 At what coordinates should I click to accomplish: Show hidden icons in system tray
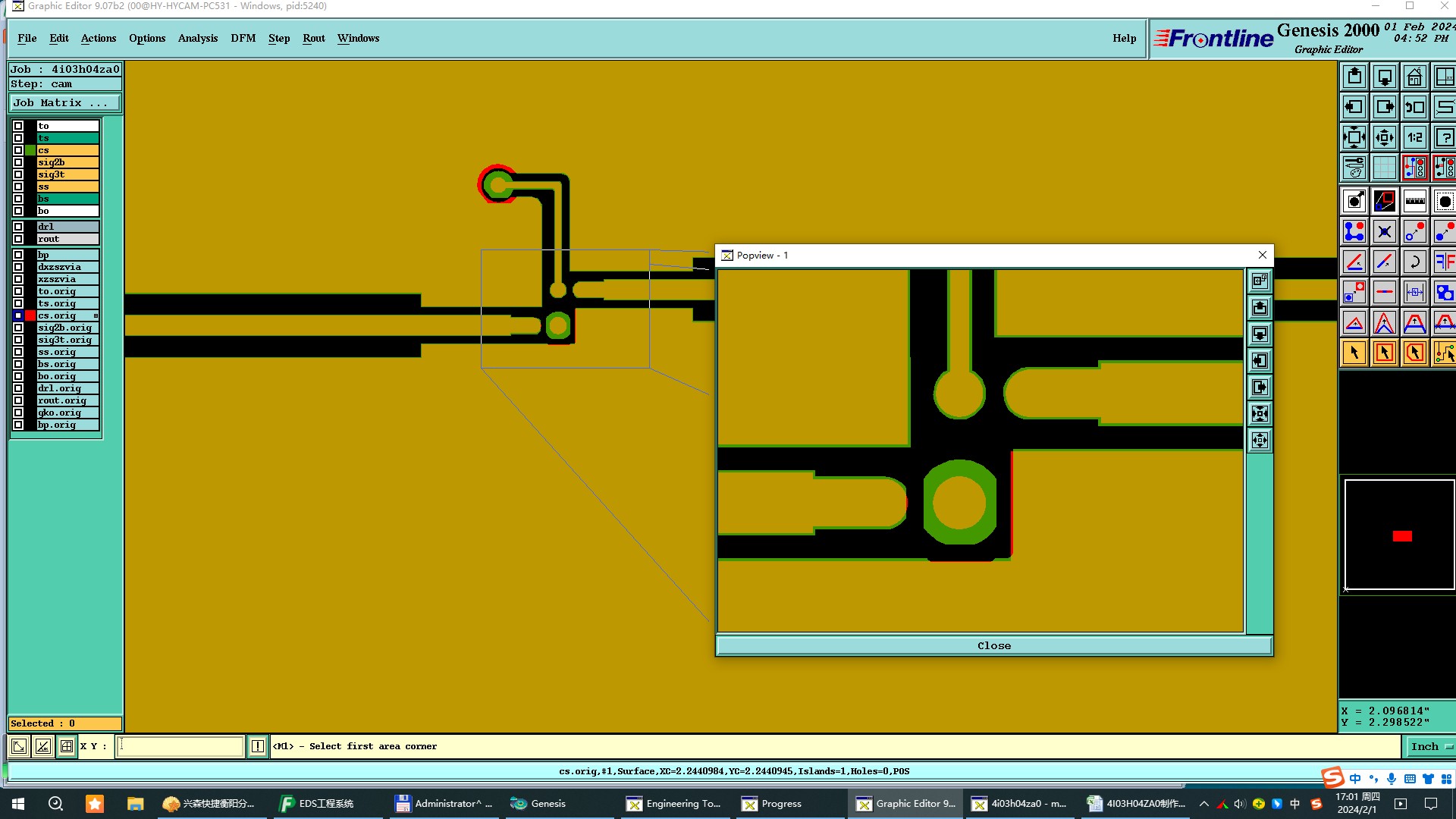point(1203,804)
